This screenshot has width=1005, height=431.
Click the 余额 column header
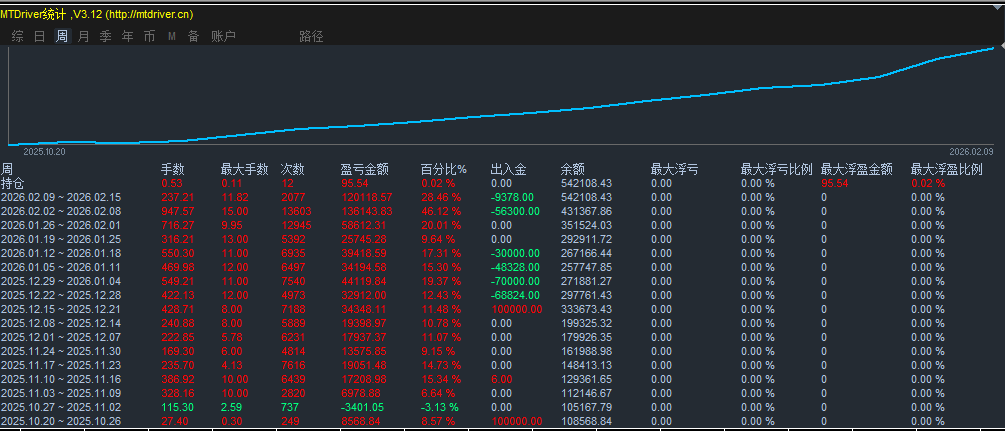point(573,169)
